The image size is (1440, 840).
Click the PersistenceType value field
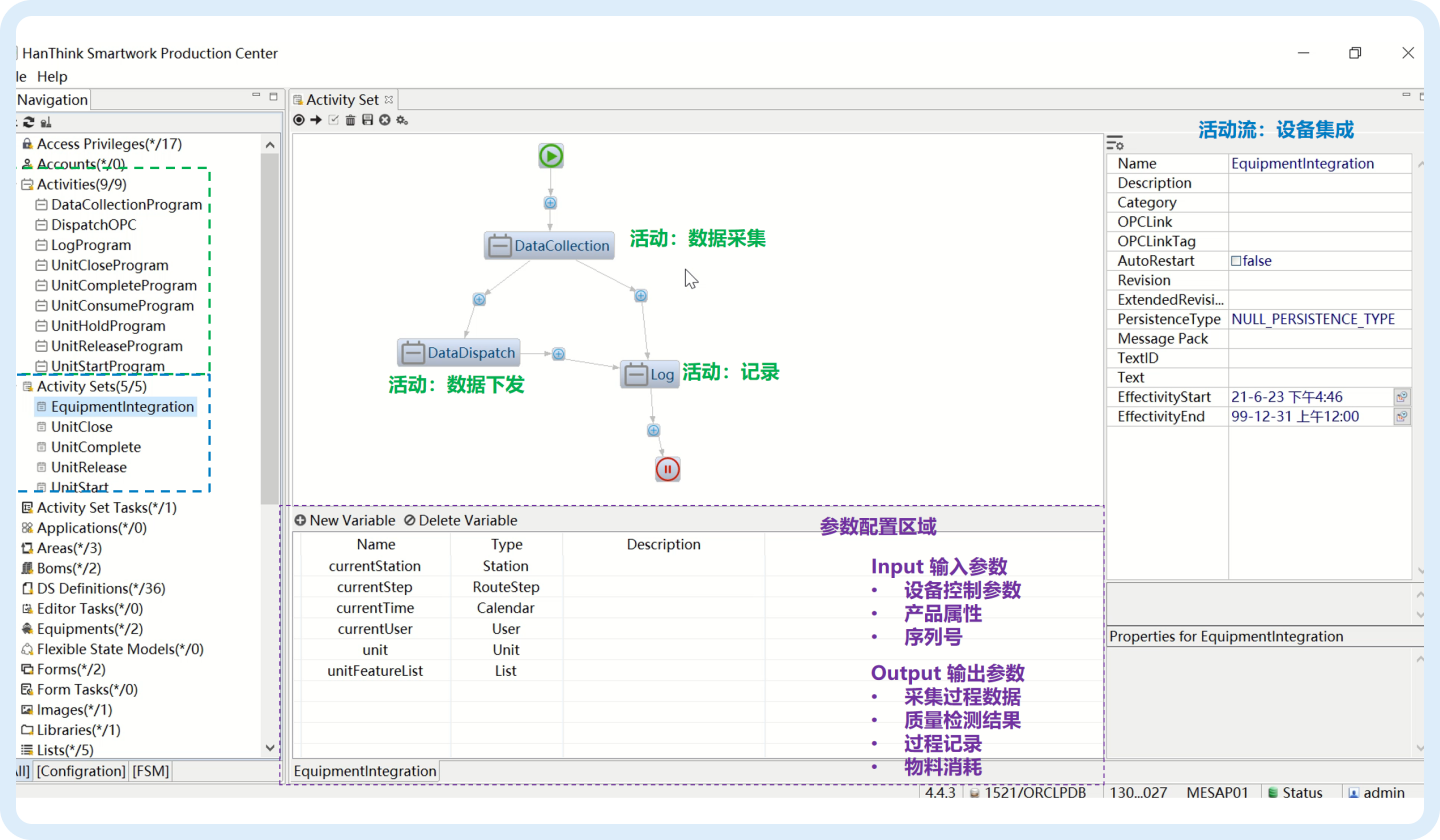[x=1312, y=319]
